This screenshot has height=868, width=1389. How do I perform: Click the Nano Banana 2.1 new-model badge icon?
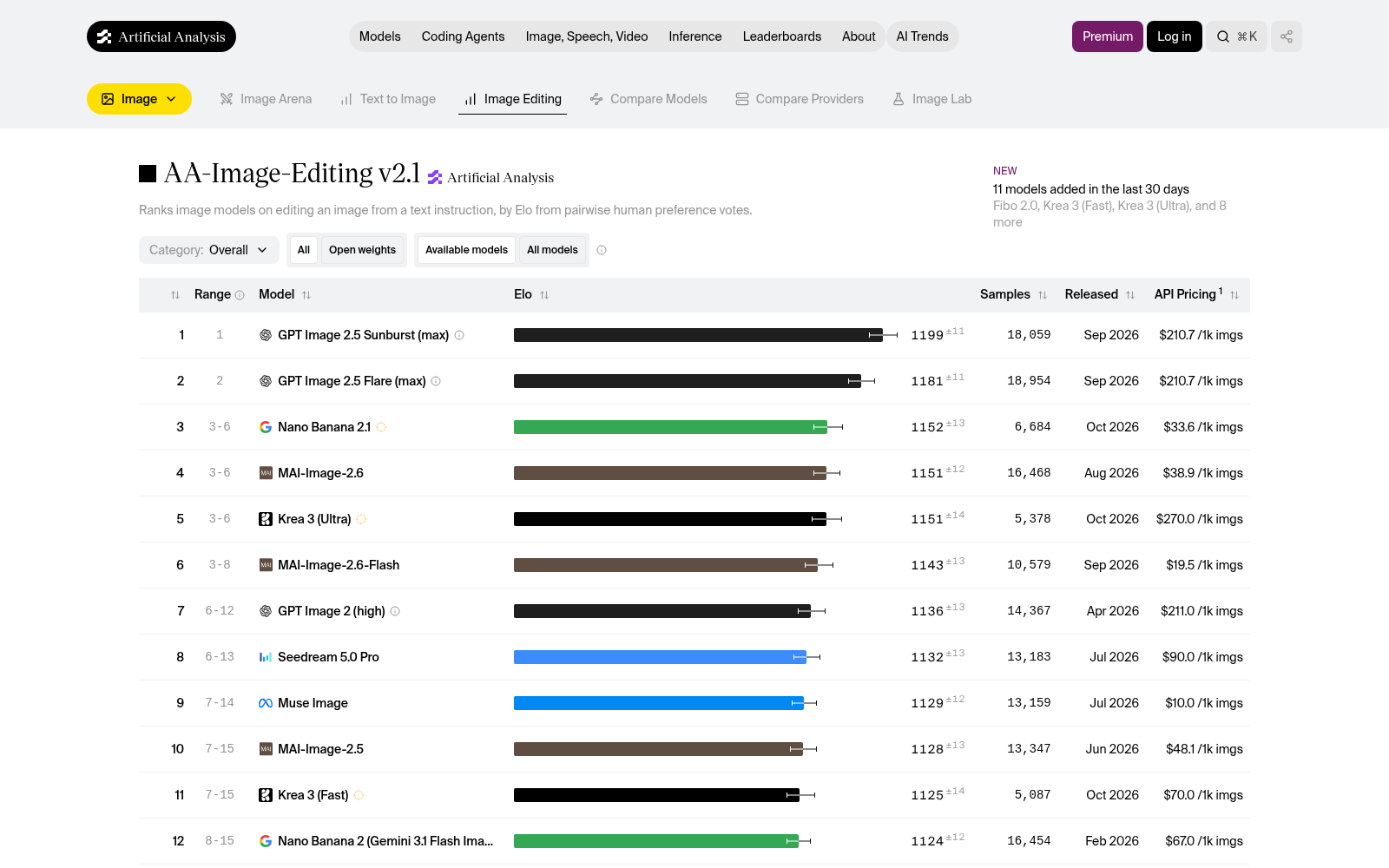coord(381,427)
